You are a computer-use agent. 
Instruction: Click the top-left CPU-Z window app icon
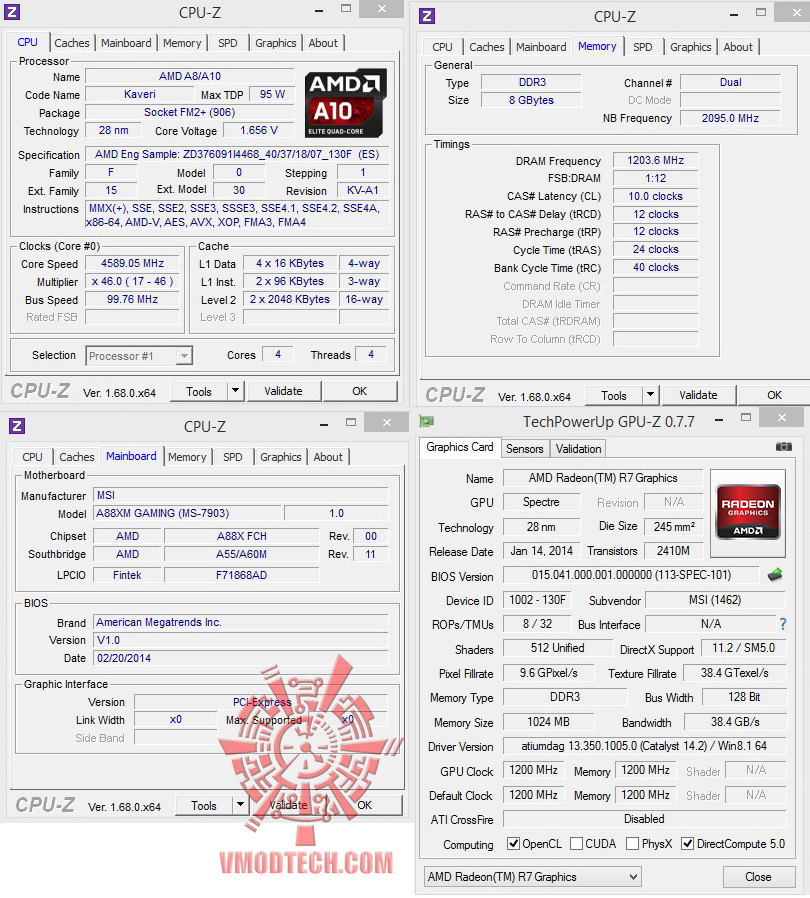point(11,11)
